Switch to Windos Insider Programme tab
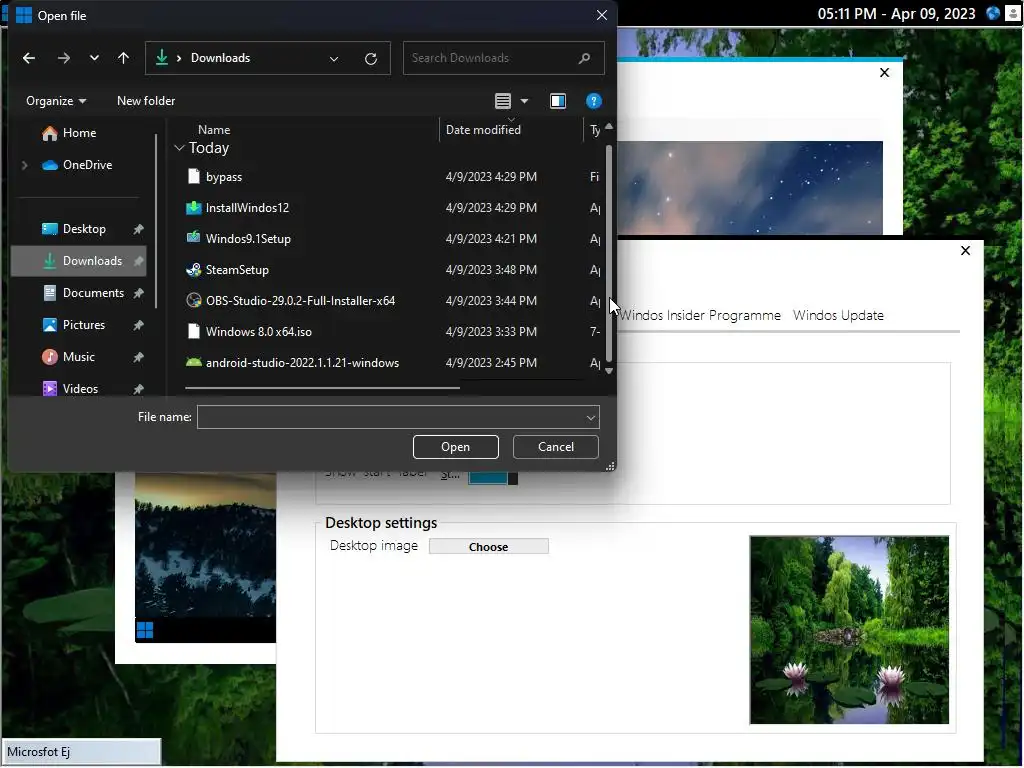The image size is (1024, 768). tap(699, 315)
